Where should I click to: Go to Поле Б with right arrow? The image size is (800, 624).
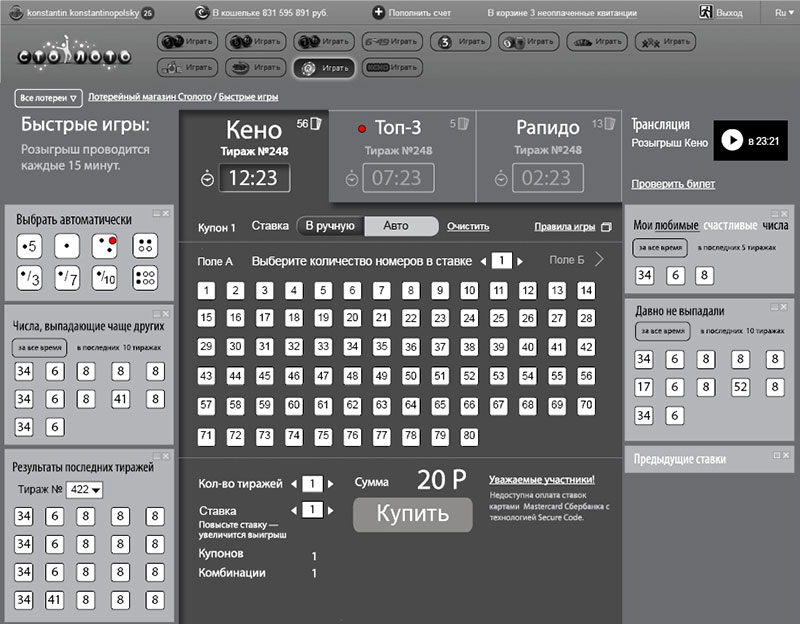pyautogui.click(x=599, y=260)
